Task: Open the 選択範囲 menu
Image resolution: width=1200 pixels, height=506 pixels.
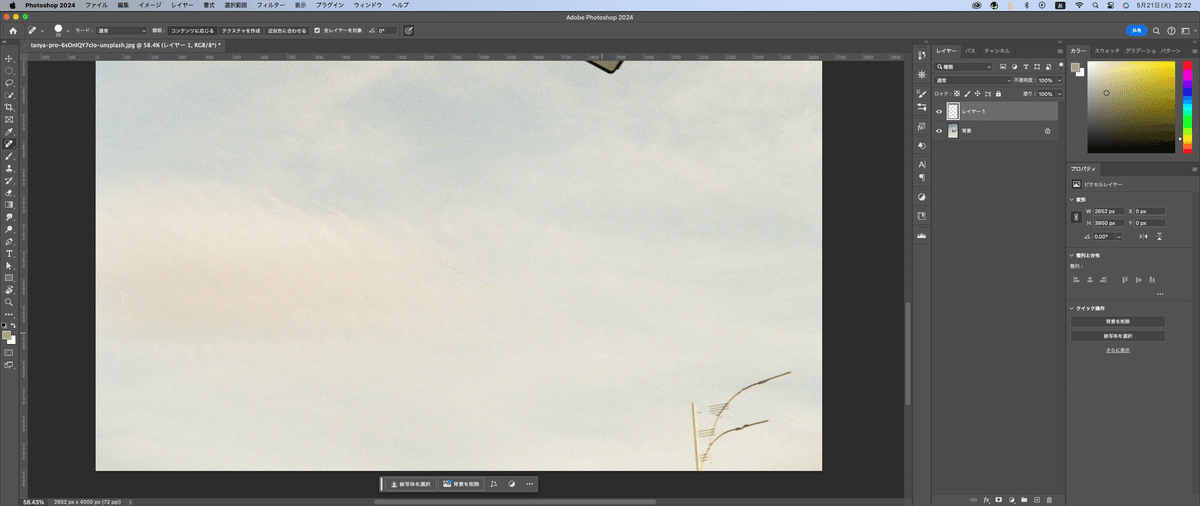Action: pos(235,5)
